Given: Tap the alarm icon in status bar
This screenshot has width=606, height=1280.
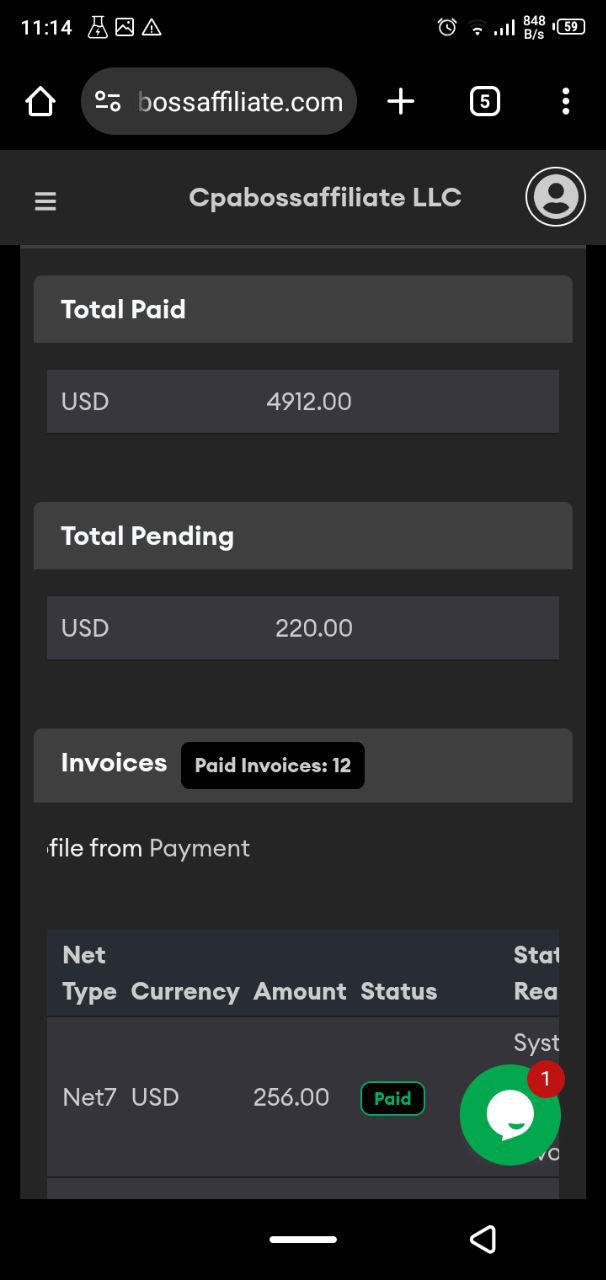Looking at the screenshot, I should coord(447,27).
